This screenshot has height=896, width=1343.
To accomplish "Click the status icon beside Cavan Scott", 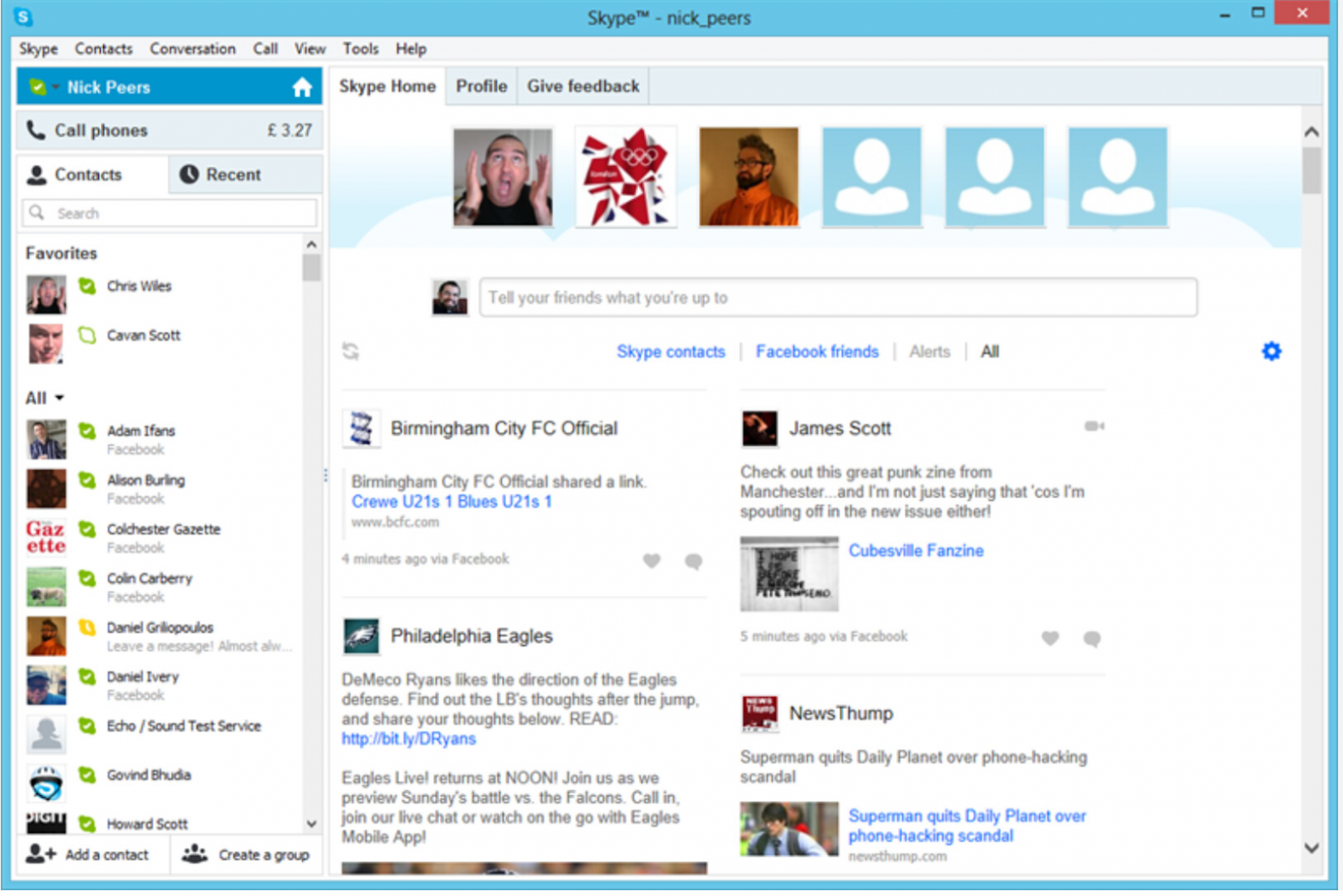I will pyautogui.click(x=87, y=335).
